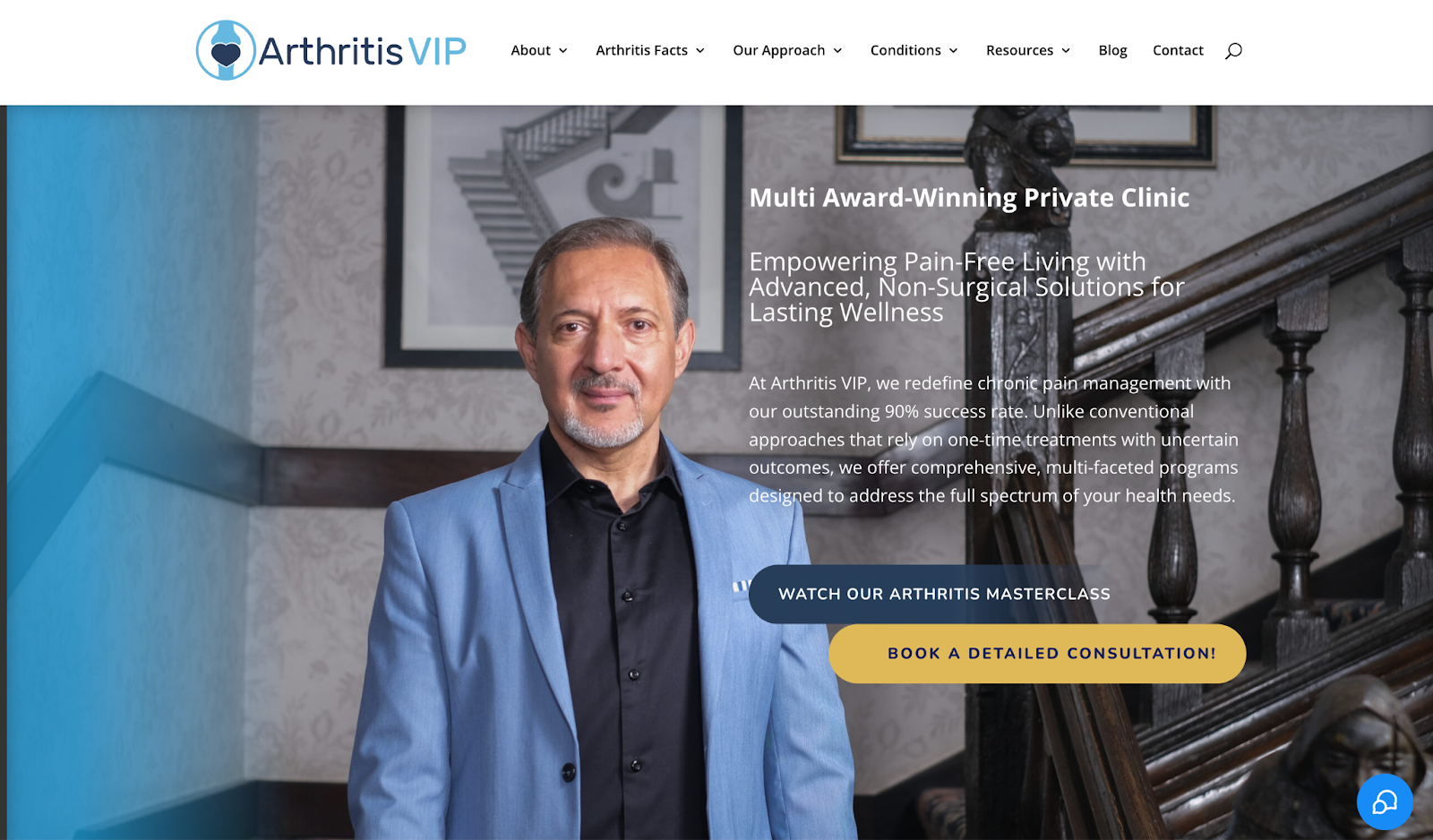The width and height of the screenshot is (1433, 840).
Task: Click Watch Our Arthritis Masterclass button
Action: click(x=944, y=594)
